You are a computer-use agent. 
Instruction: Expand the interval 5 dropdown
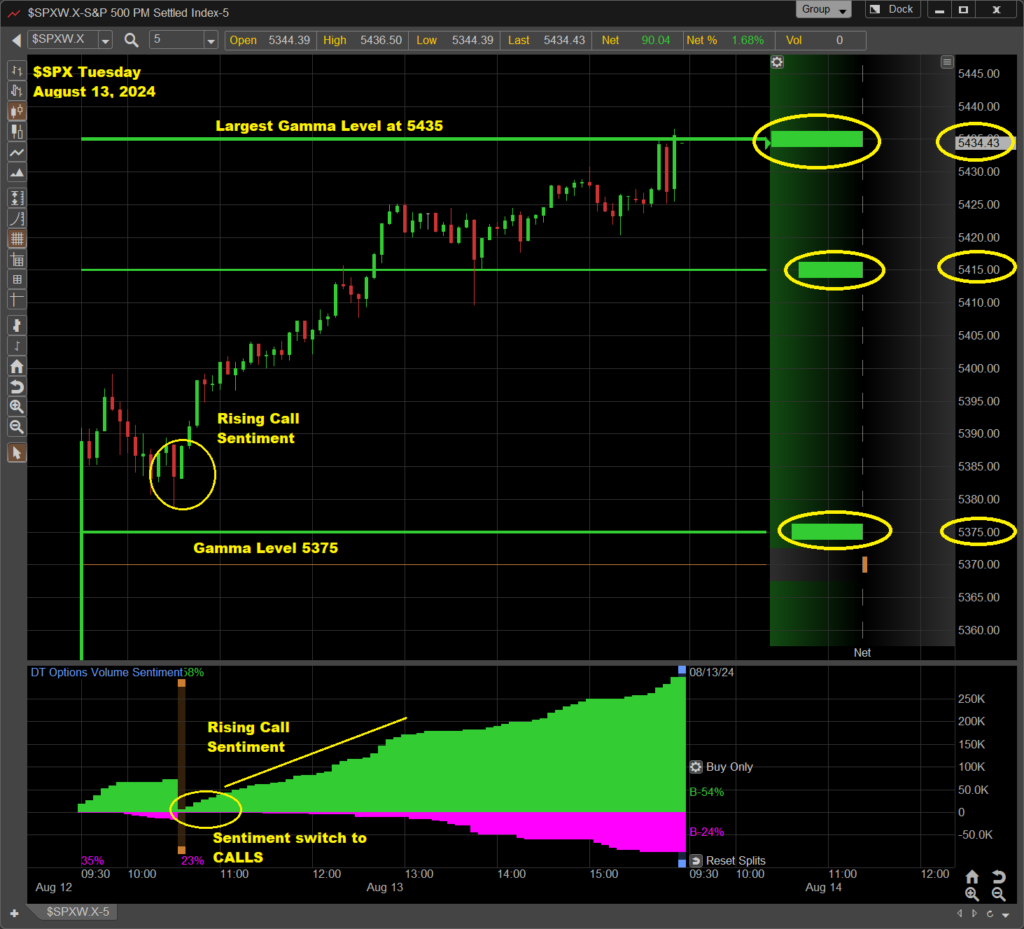210,40
